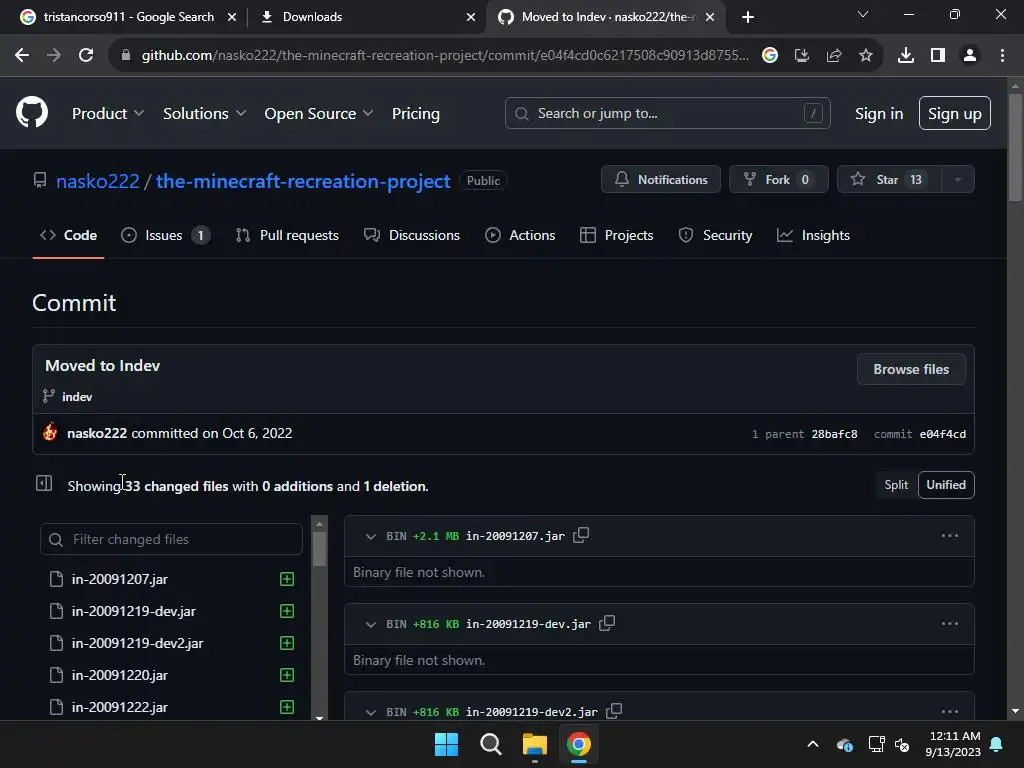Reload the current page
Screen dimensions: 1024x768
(86, 56)
